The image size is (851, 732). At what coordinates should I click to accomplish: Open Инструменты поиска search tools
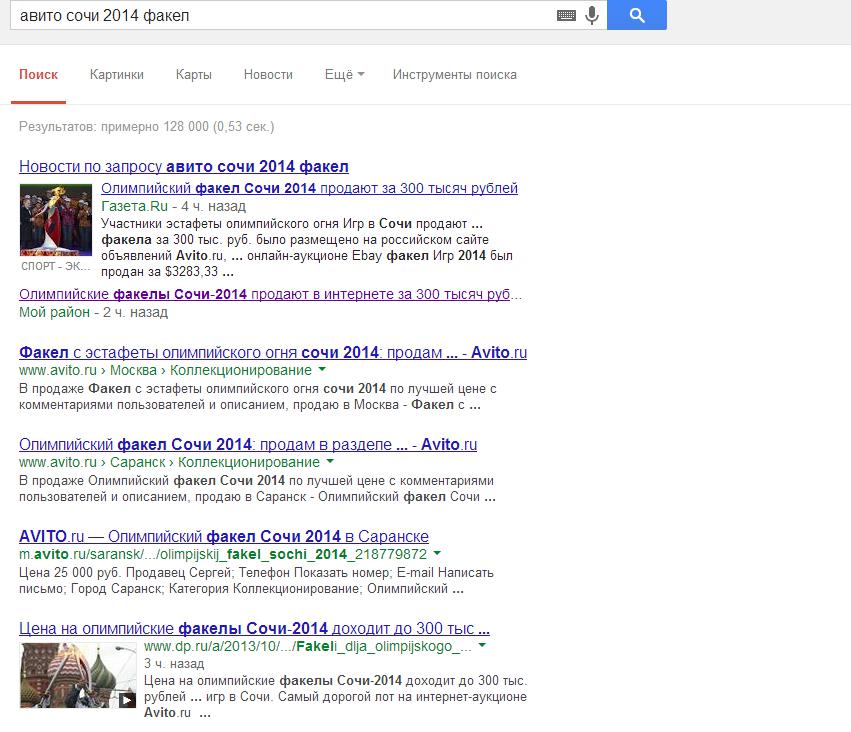pyautogui.click(x=454, y=74)
